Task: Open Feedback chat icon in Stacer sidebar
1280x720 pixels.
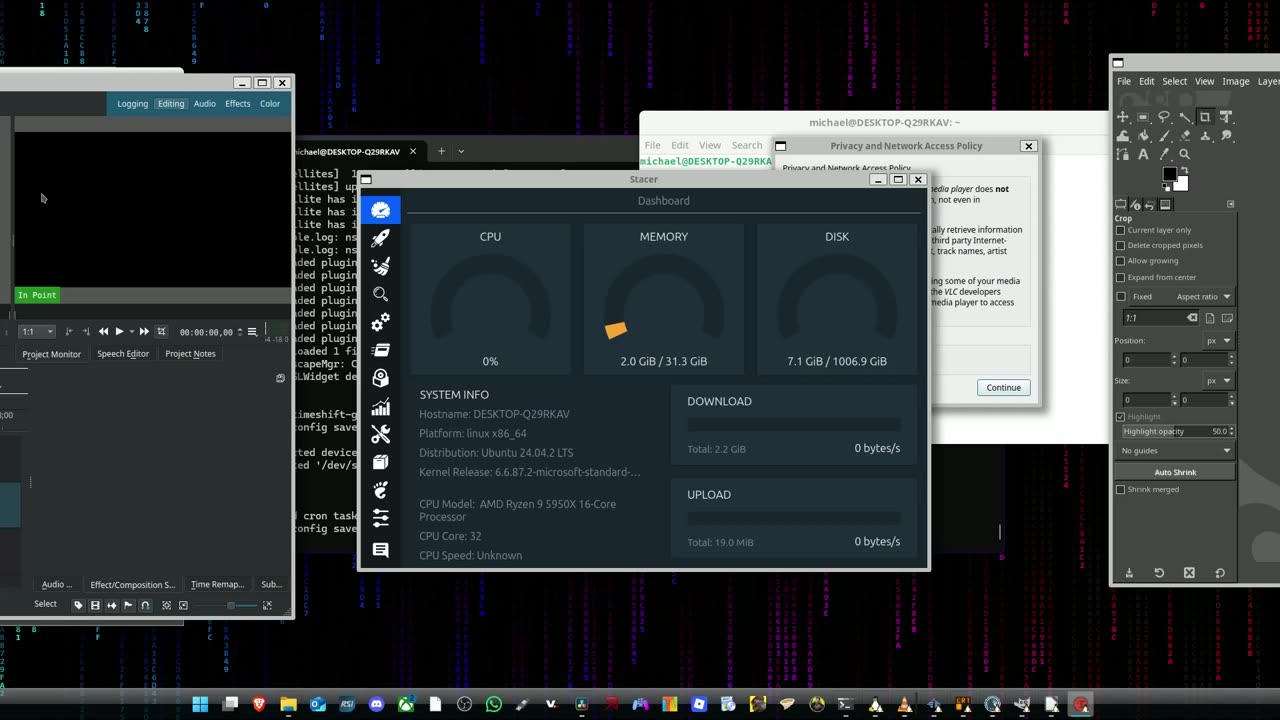Action: [380, 550]
